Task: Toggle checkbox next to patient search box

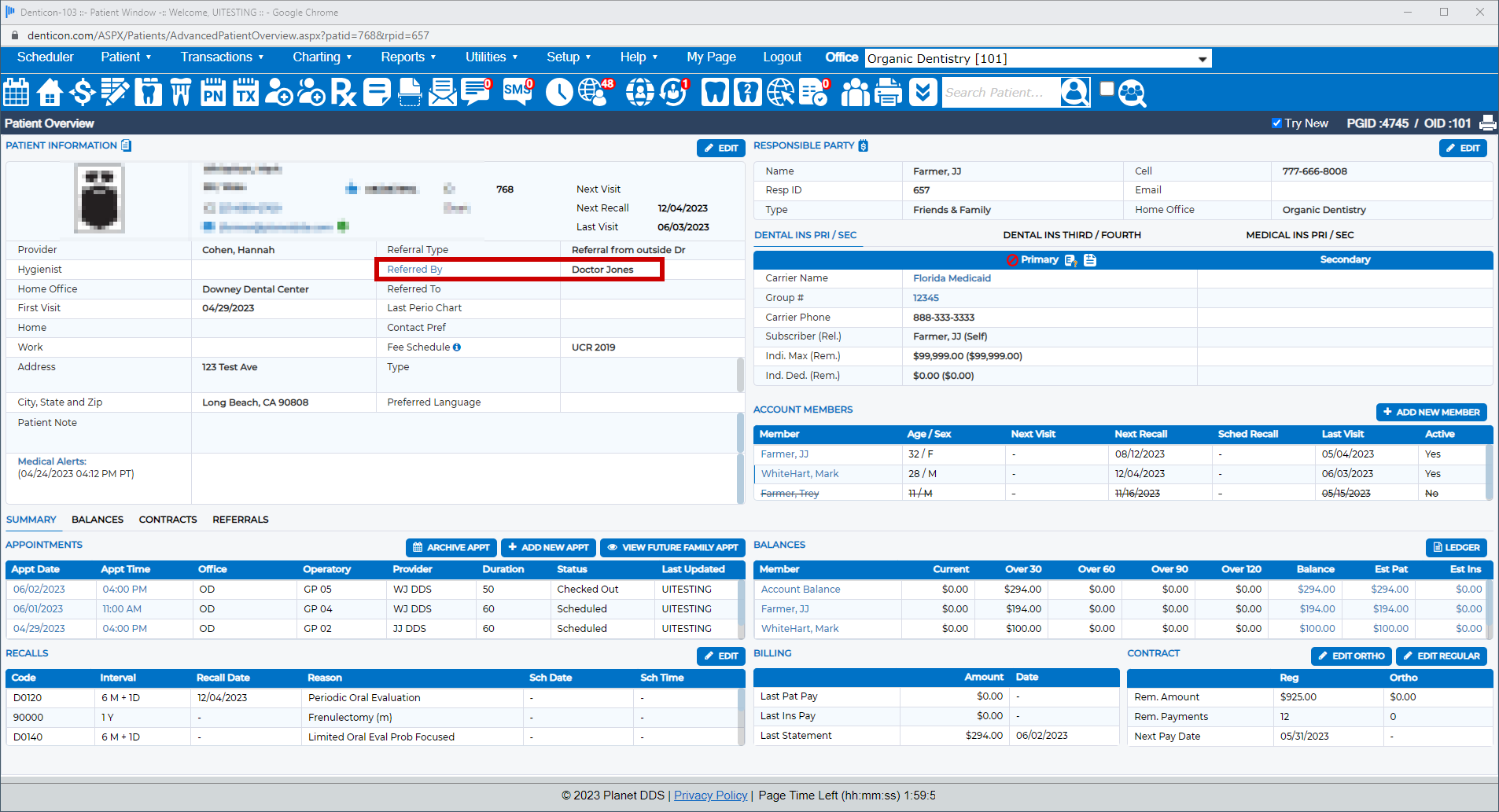Action: pos(1107,88)
